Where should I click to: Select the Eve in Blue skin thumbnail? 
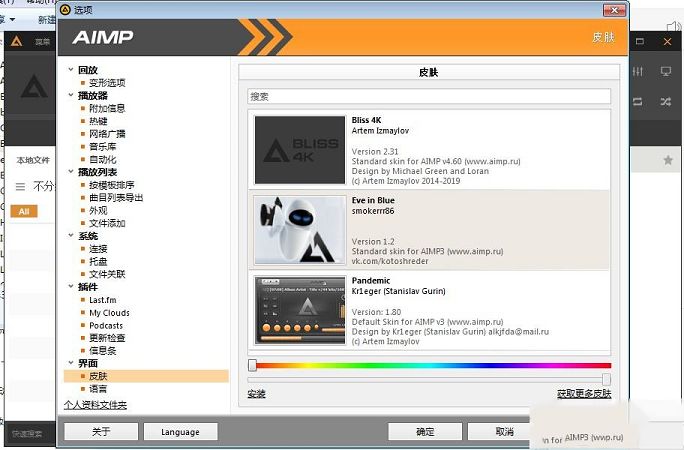(x=300, y=230)
